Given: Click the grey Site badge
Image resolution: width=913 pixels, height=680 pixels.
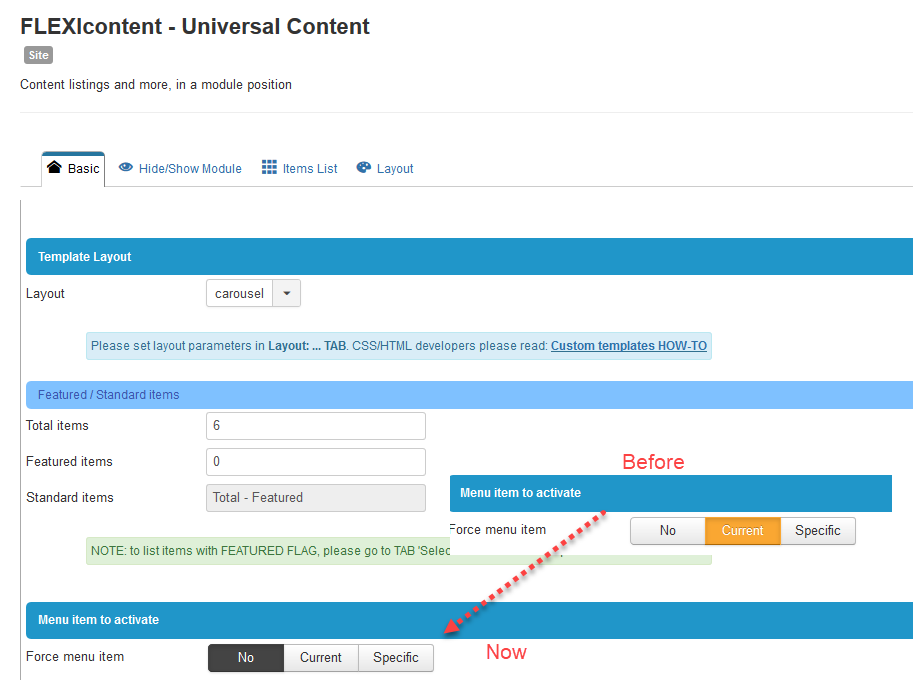Looking at the screenshot, I should (38, 55).
